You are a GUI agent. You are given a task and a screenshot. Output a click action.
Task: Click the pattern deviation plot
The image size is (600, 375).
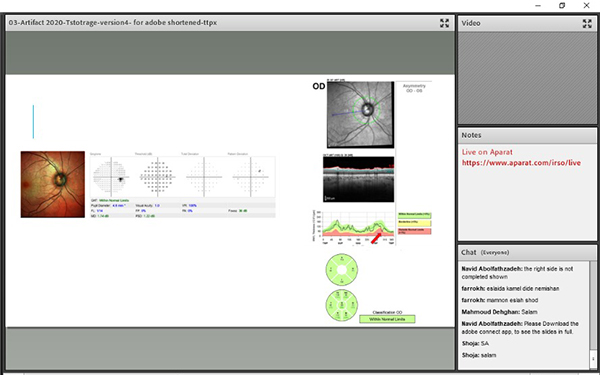[x=251, y=177]
